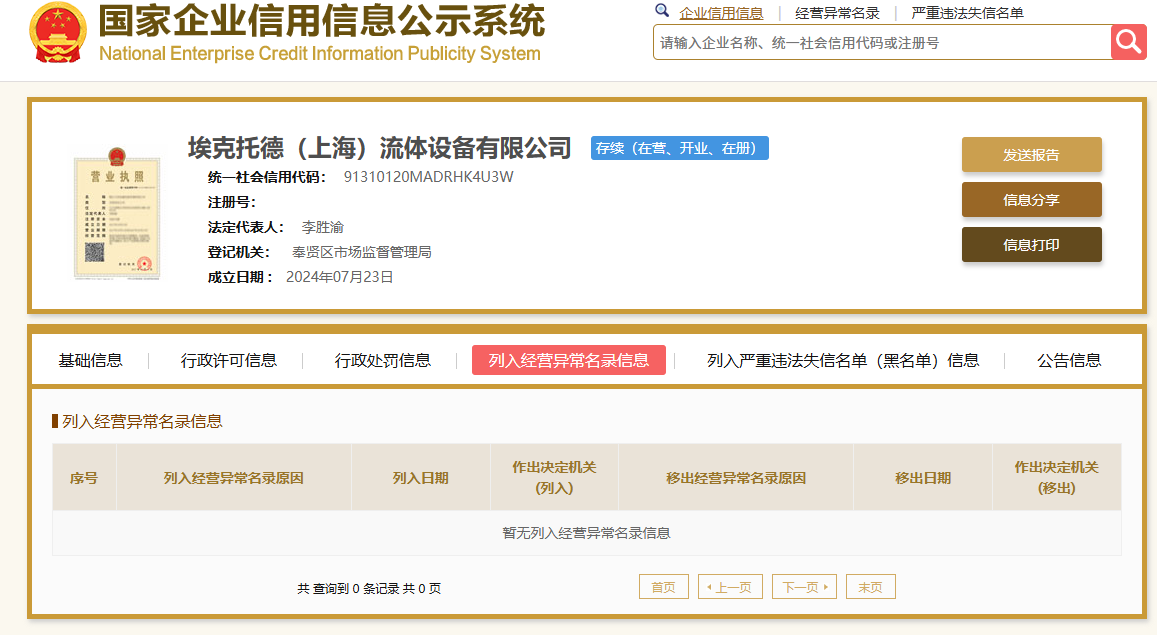This screenshot has width=1157, height=635.
Task: Click the 注册号 label
Action: click(x=232, y=202)
